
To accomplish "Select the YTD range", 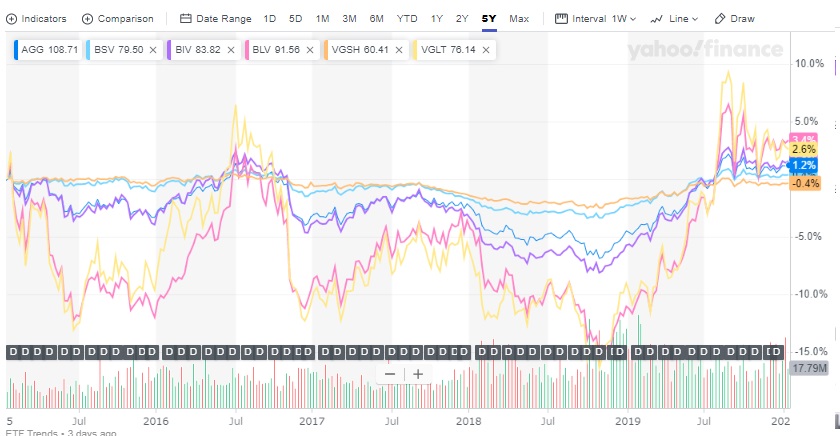I will click(407, 19).
